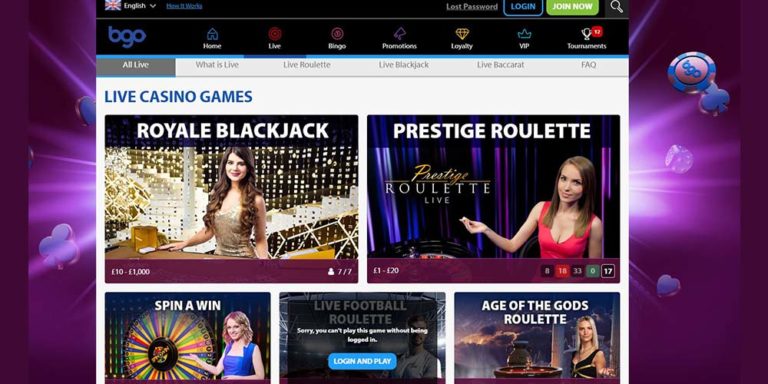Click the search magnifier icon
The height and width of the screenshot is (384, 768).
point(617,6)
